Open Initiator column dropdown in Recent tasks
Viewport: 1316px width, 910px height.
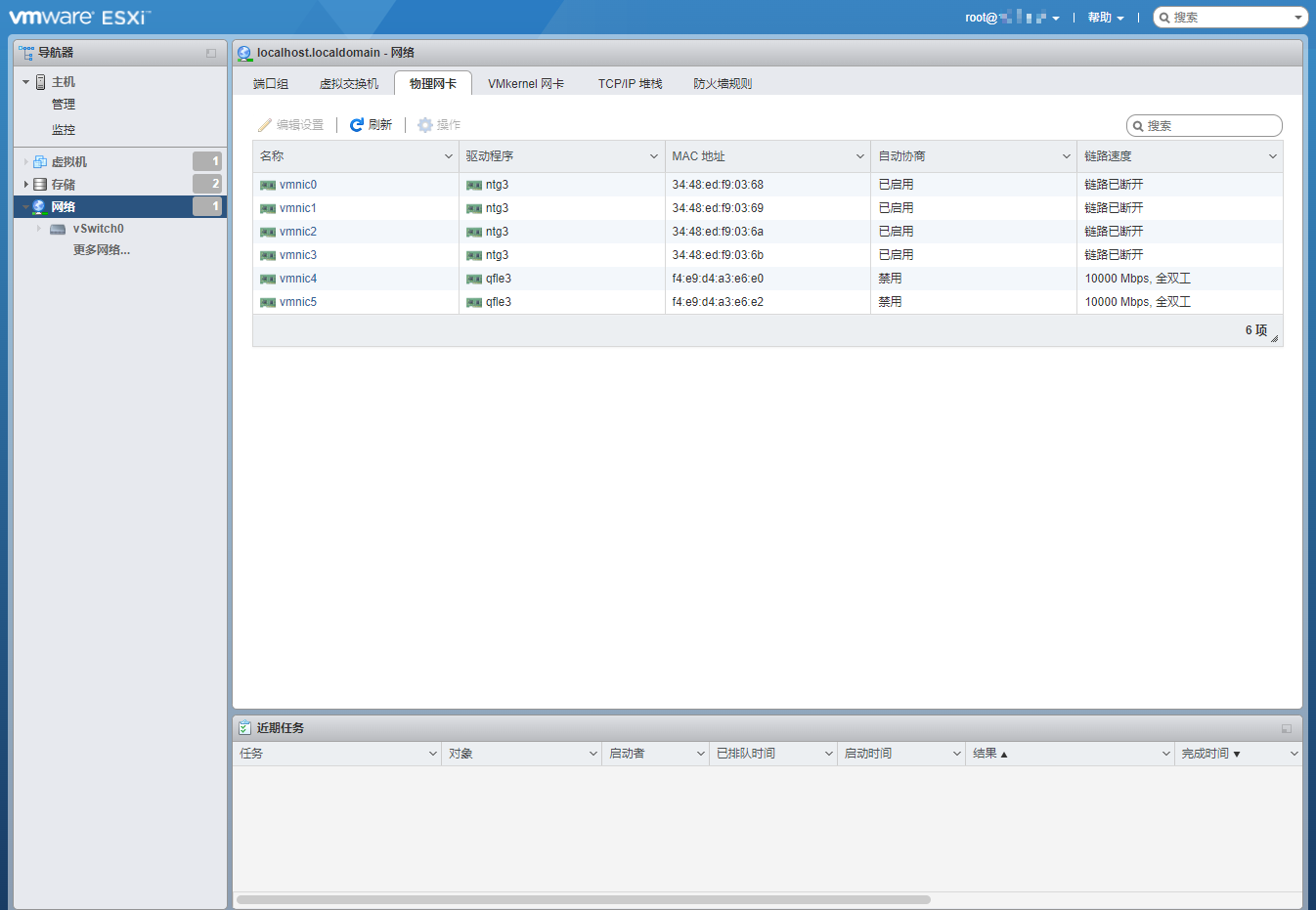tap(701, 754)
